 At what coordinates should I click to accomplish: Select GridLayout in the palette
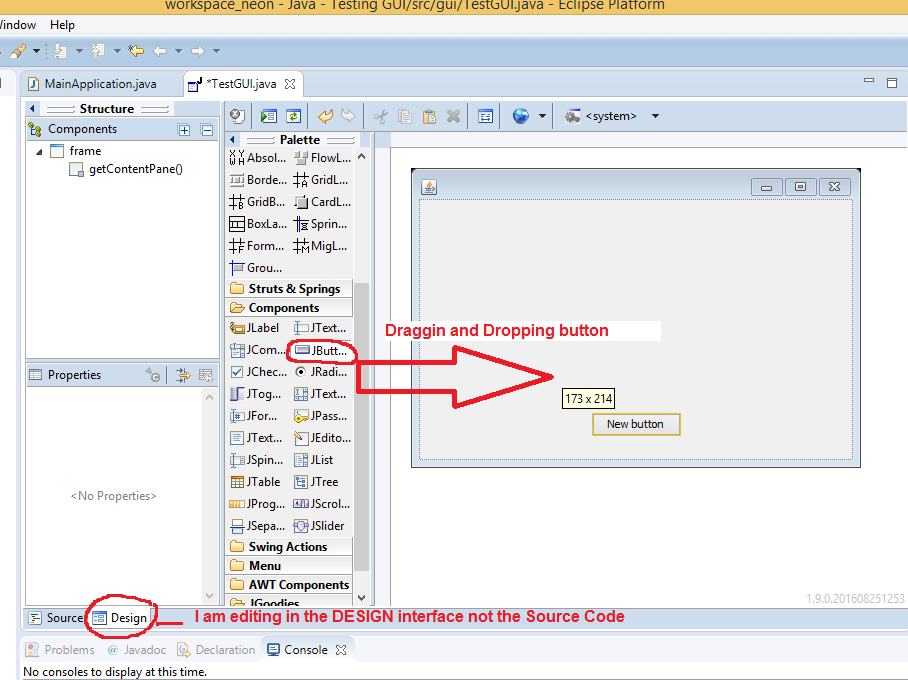tap(320, 180)
